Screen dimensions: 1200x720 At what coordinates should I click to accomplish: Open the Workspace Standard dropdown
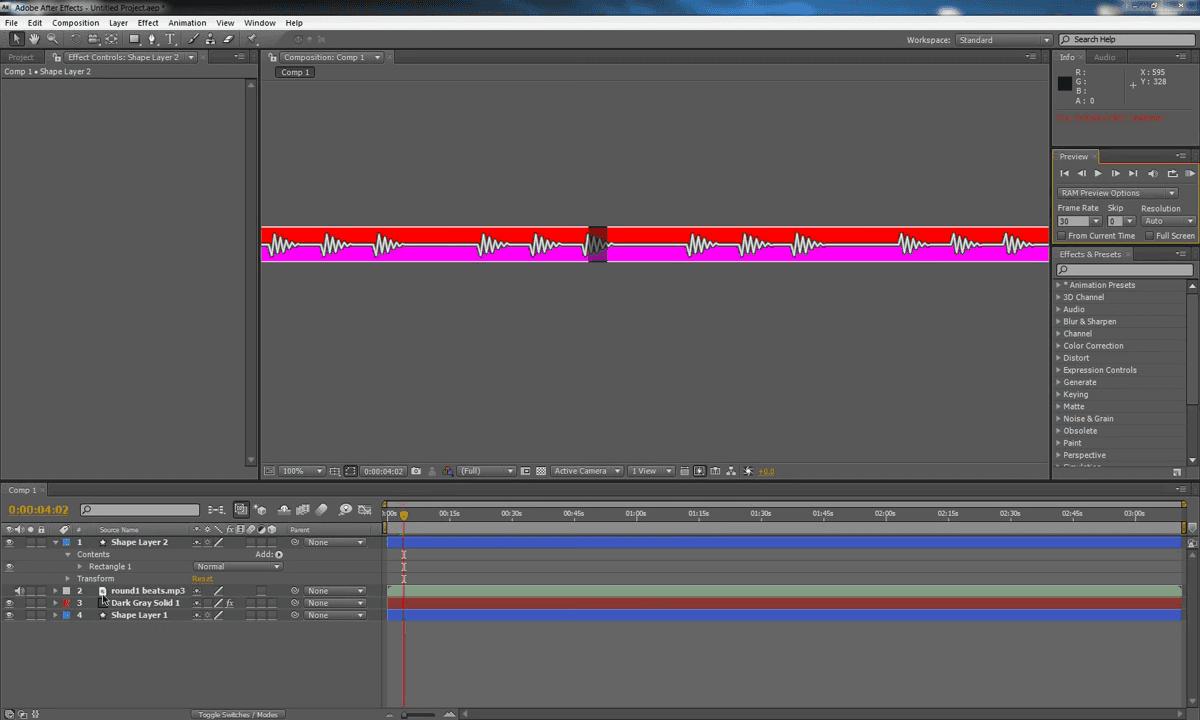pos(1003,40)
